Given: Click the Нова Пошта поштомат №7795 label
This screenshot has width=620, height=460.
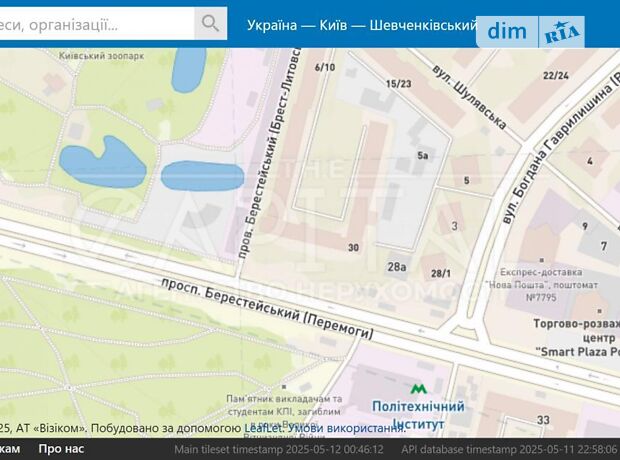Looking at the screenshot, I should click(x=542, y=284).
